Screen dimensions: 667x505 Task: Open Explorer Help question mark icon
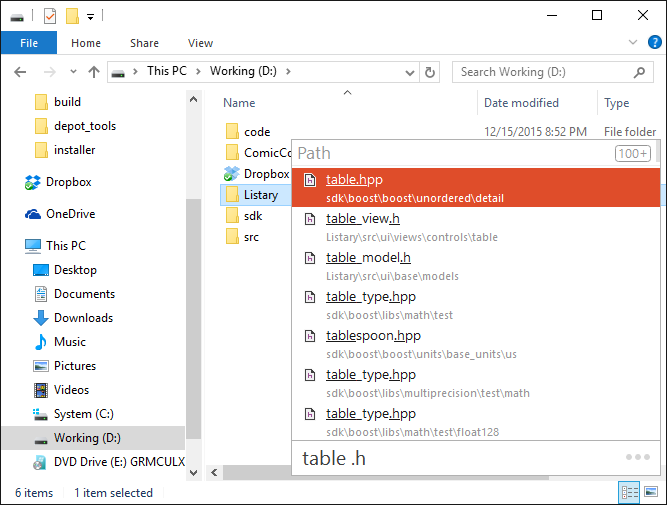[655, 43]
